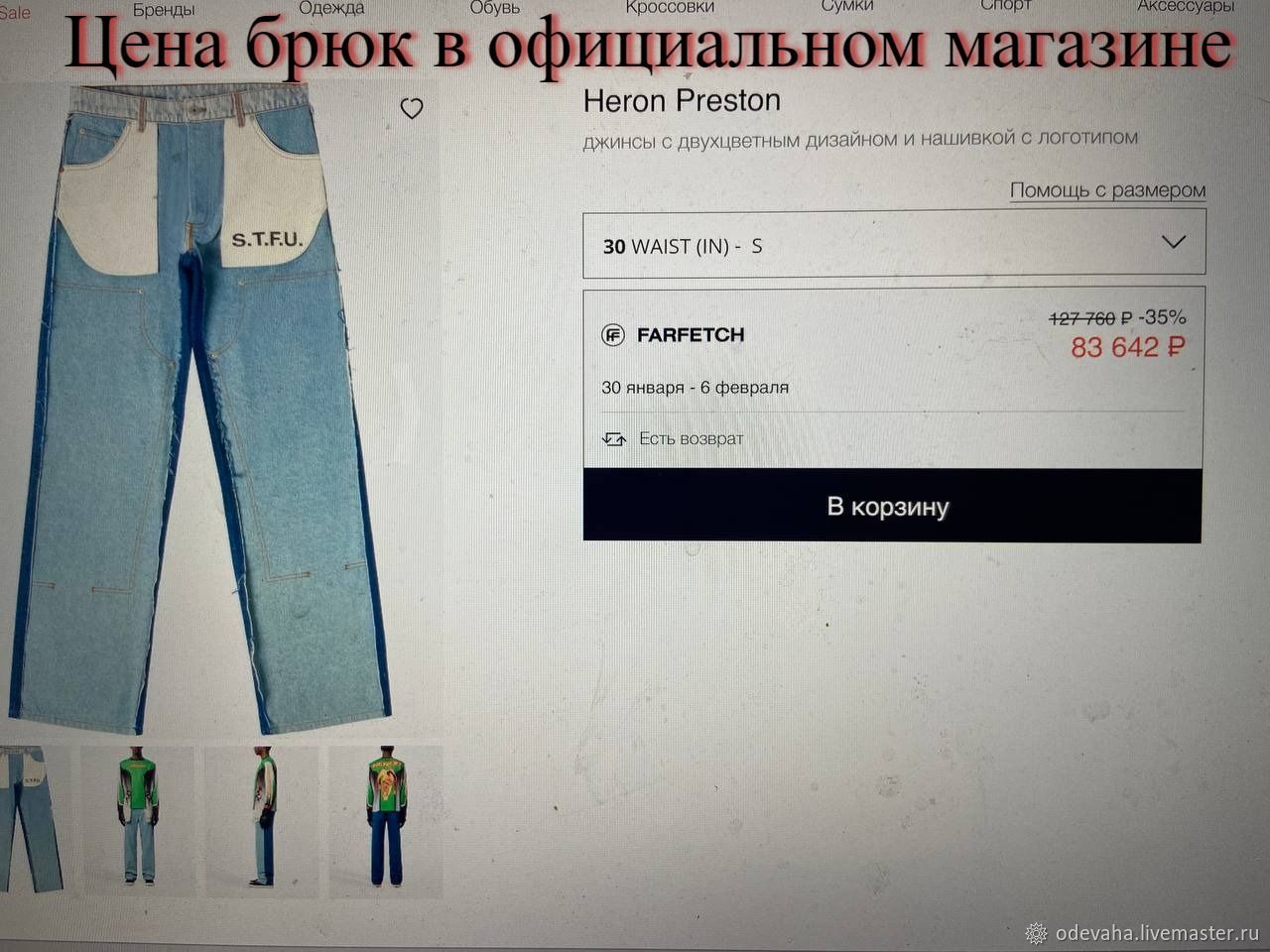Open the Бренды menu

point(164,9)
